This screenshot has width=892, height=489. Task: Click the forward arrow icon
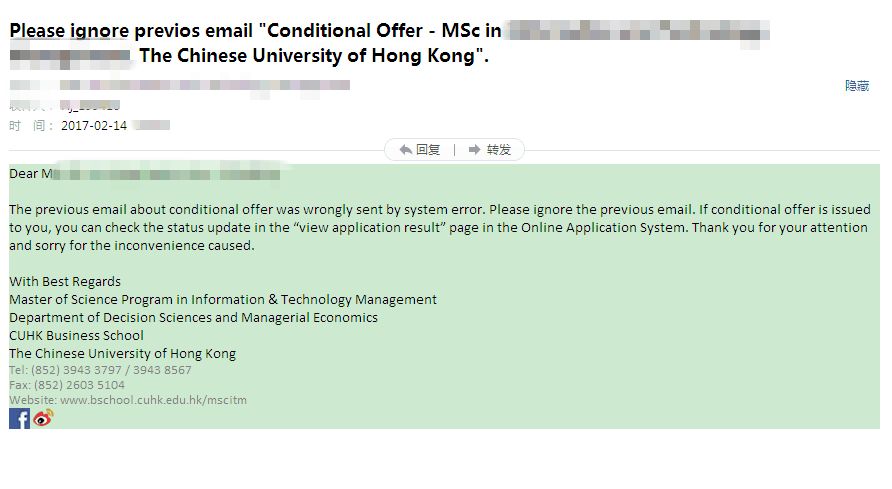475,150
